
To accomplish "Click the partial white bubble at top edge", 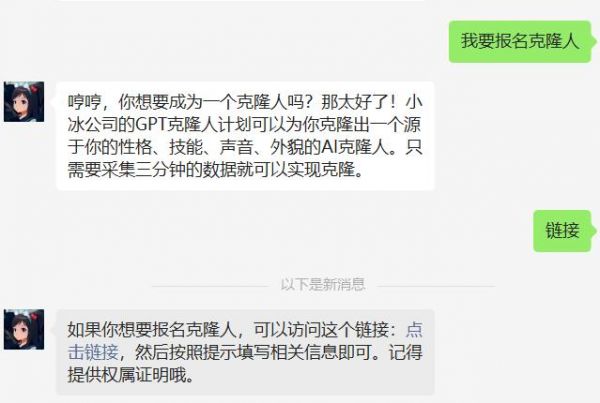I will click(x=241, y=1).
